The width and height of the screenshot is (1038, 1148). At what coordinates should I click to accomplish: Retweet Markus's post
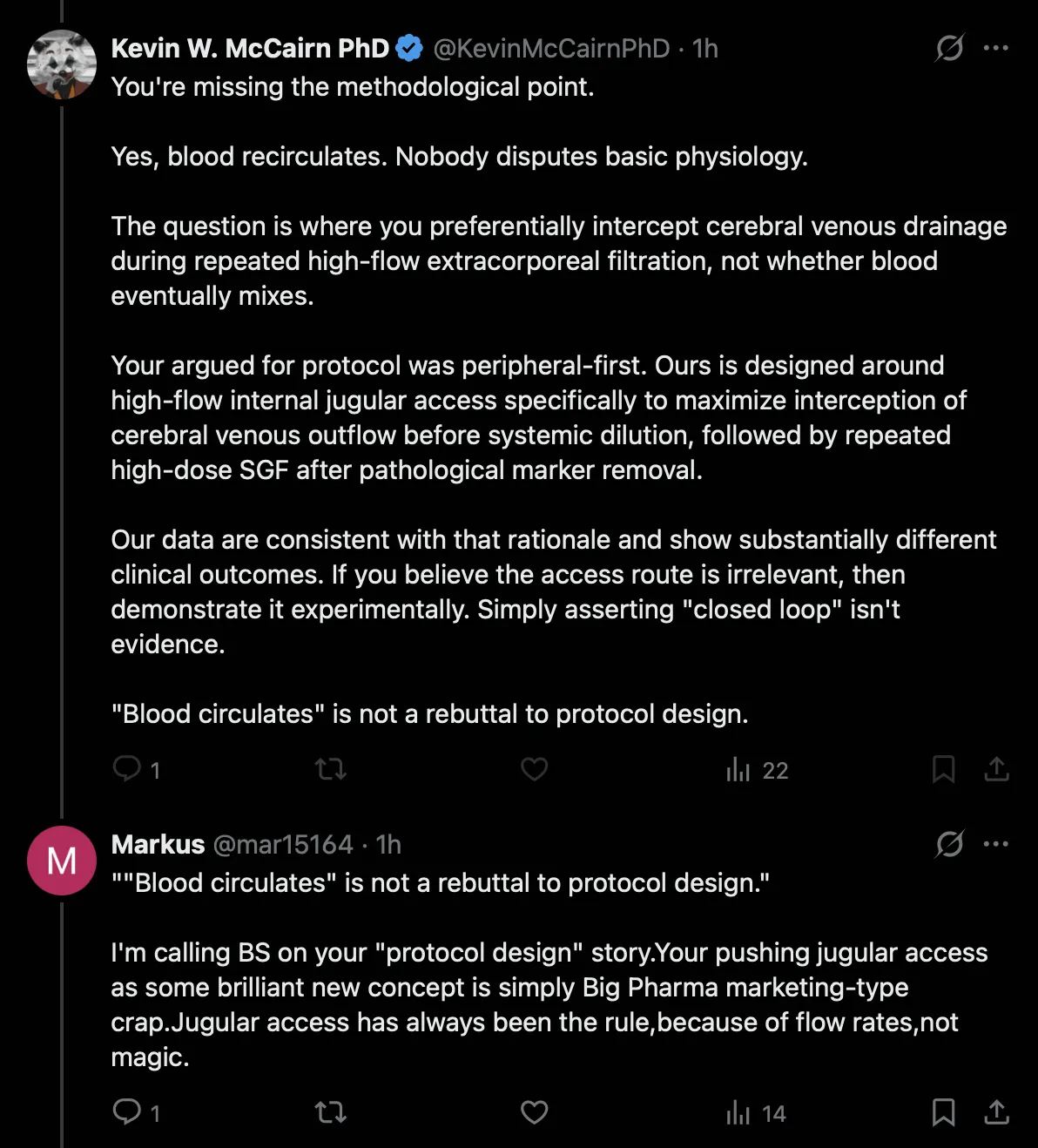coord(330,1112)
